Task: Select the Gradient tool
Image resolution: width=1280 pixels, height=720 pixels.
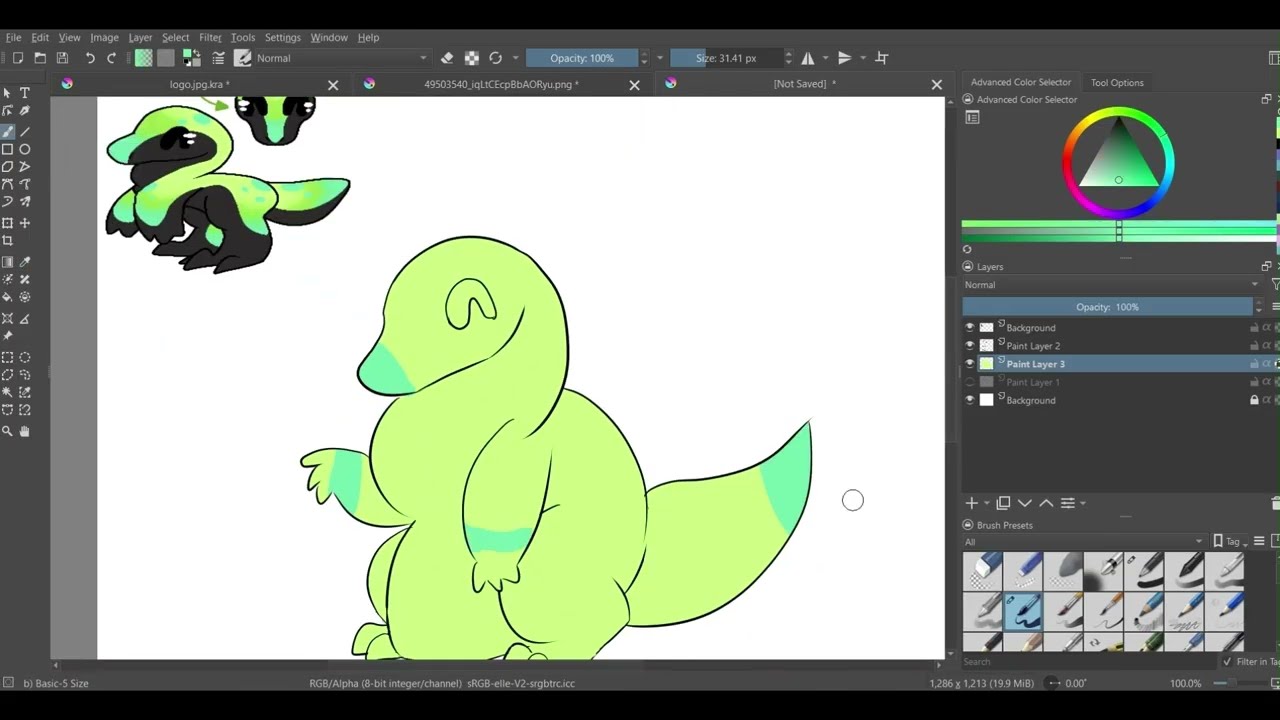Action: click(7, 262)
